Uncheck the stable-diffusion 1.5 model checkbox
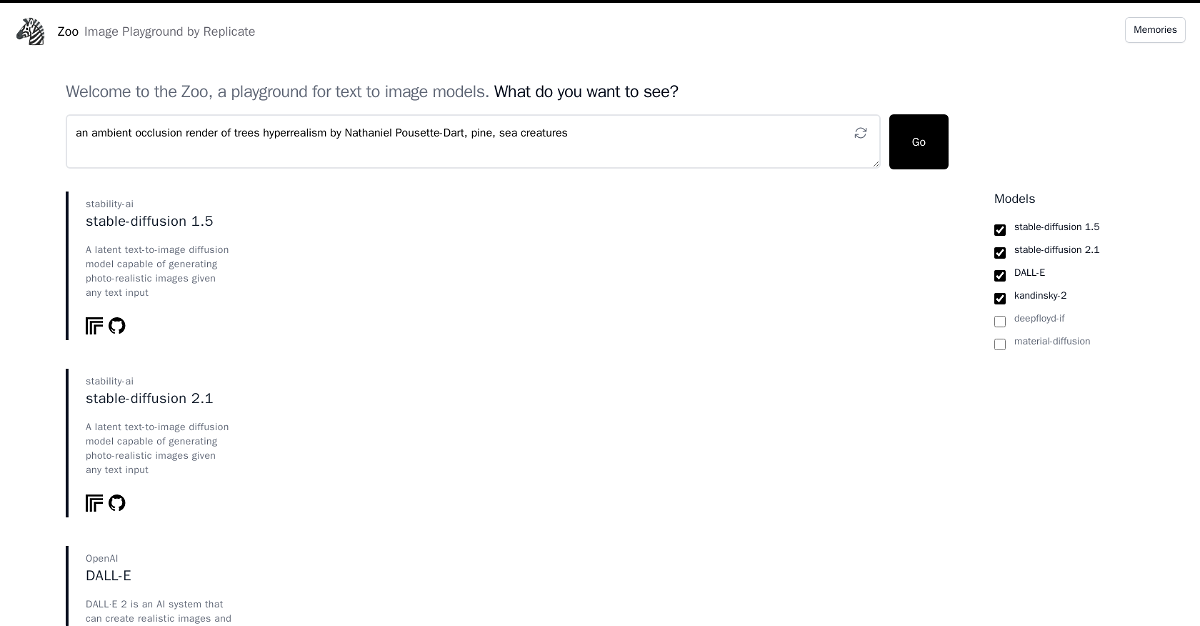Viewport: 1200px width, 626px height. [x=1000, y=230]
